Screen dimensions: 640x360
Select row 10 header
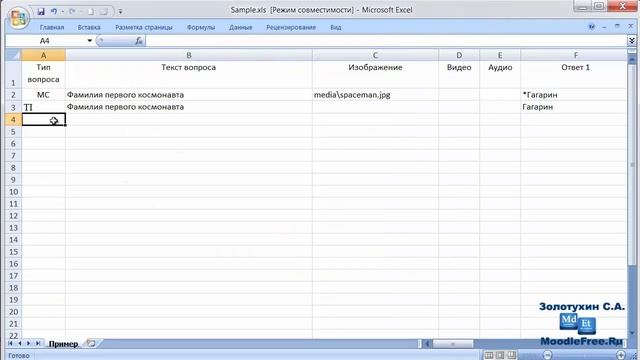tap(13, 192)
